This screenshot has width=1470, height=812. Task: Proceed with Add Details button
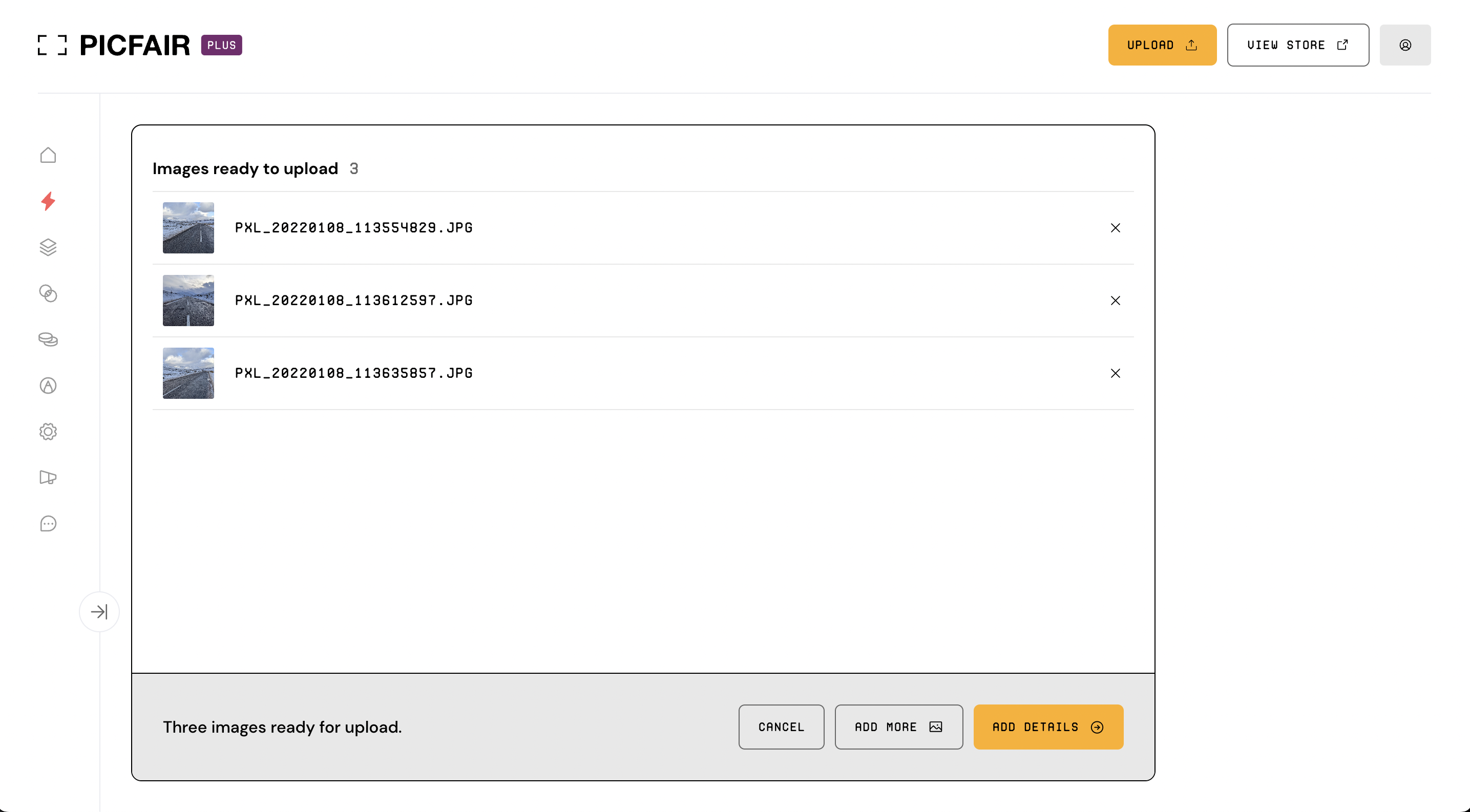(x=1048, y=727)
